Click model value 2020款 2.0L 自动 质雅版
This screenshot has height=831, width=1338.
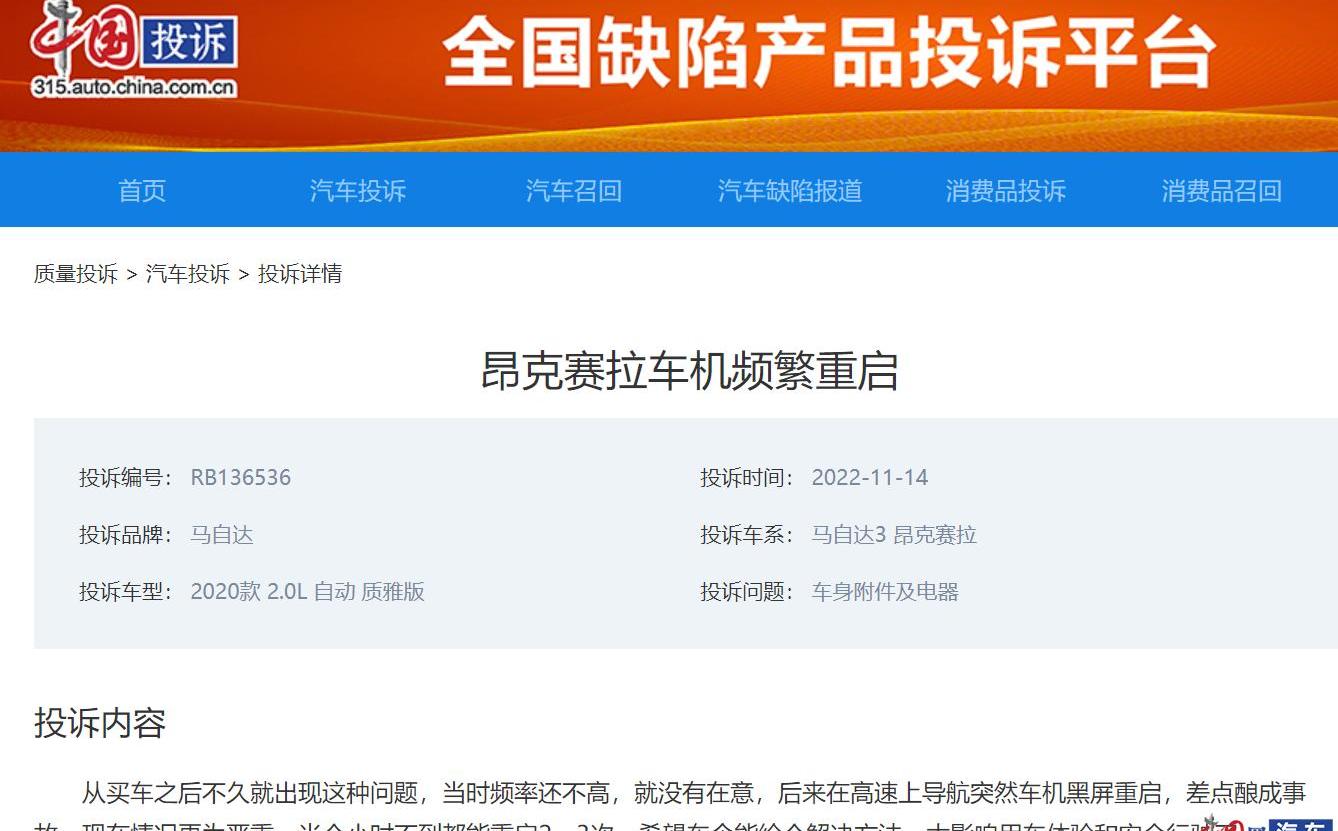click(x=308, y=592)
